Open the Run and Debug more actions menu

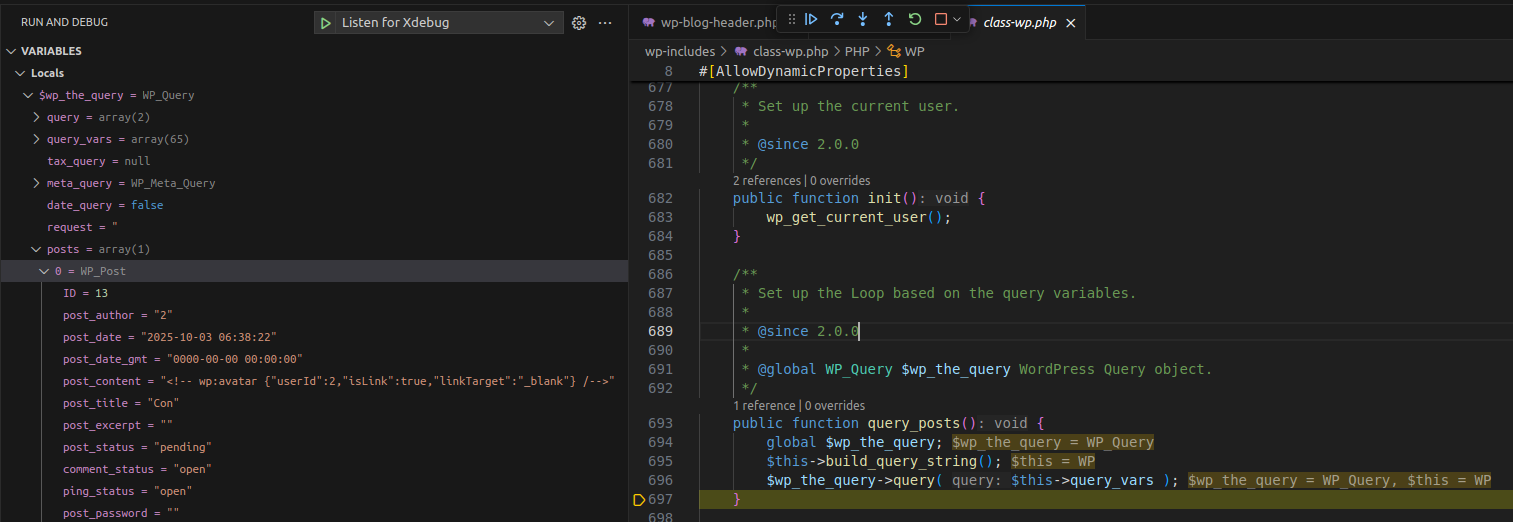click(604, 22)
